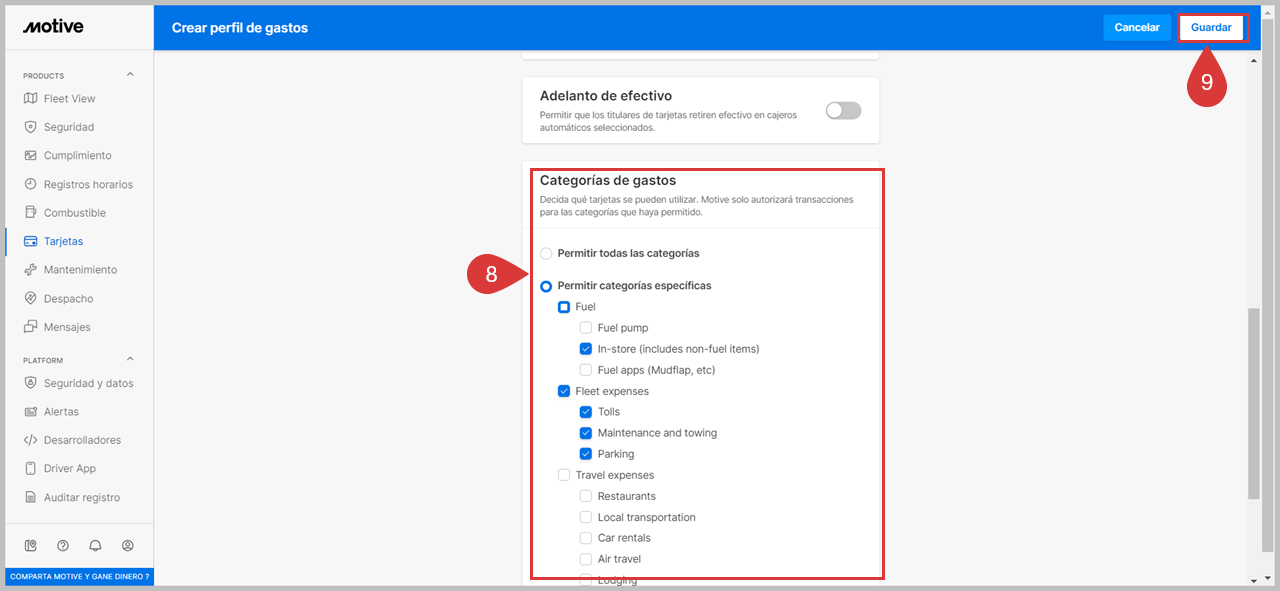Collapse the PRODUCTS sidebar section
Screen dimensions: 1280x591
point(129,75)
